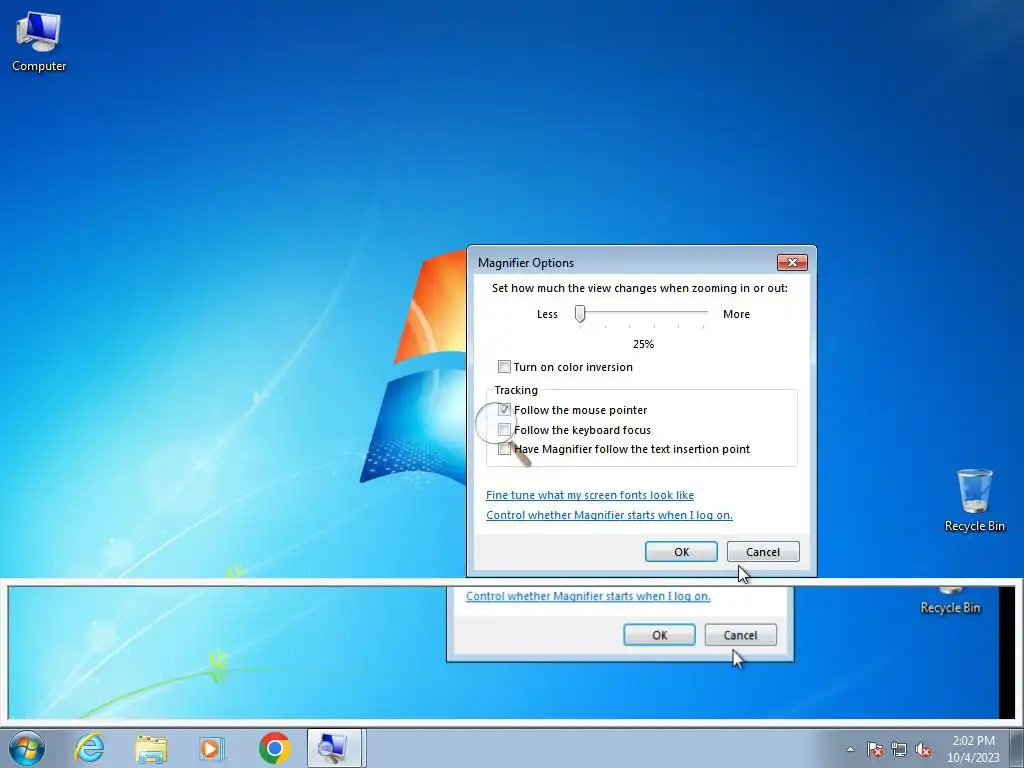The width and height of the screenshot is (1024, 768).
Task: Open Fine tune what my screen fonts look like
Action: click(x=590, y=495)
